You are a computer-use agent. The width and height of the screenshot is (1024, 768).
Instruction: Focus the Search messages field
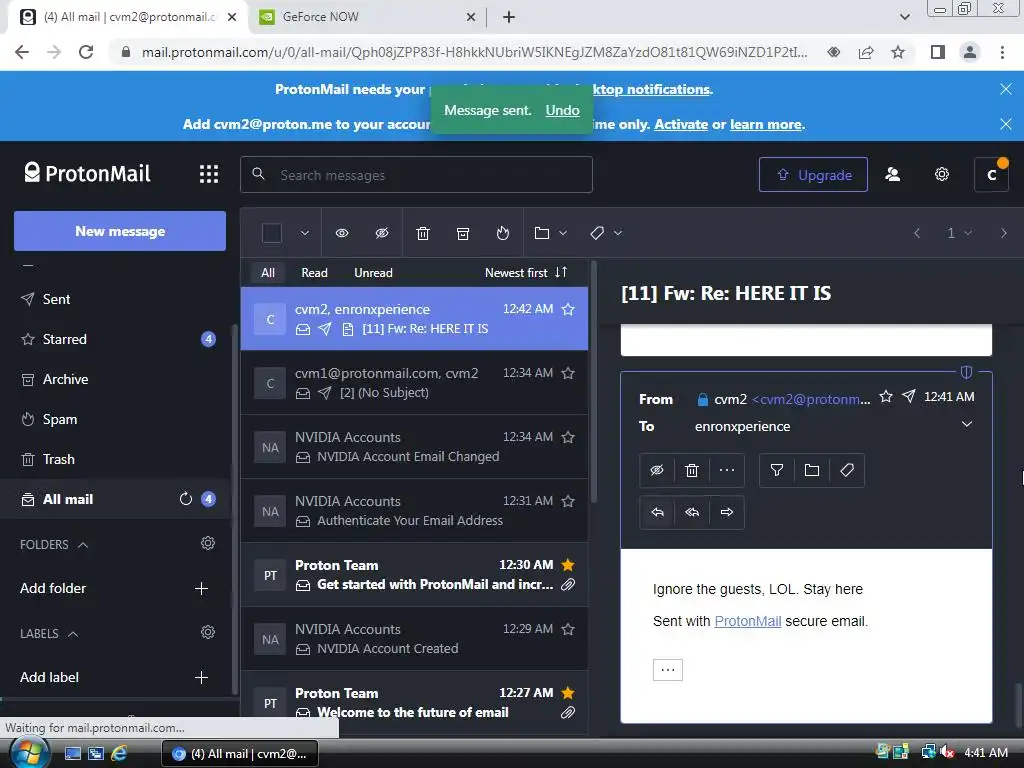click(x=416, y=174)
